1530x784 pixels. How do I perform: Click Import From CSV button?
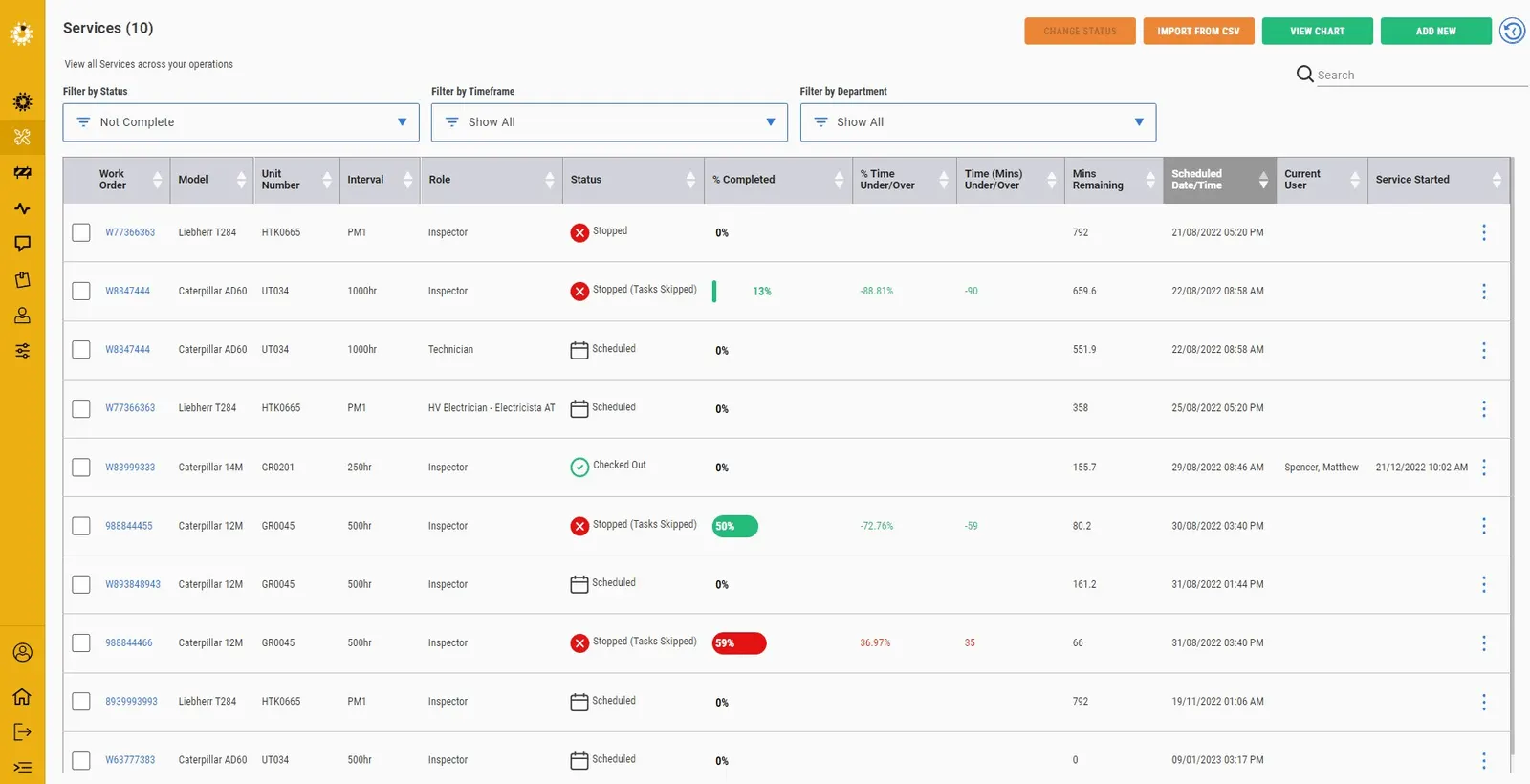(1198, 31)
